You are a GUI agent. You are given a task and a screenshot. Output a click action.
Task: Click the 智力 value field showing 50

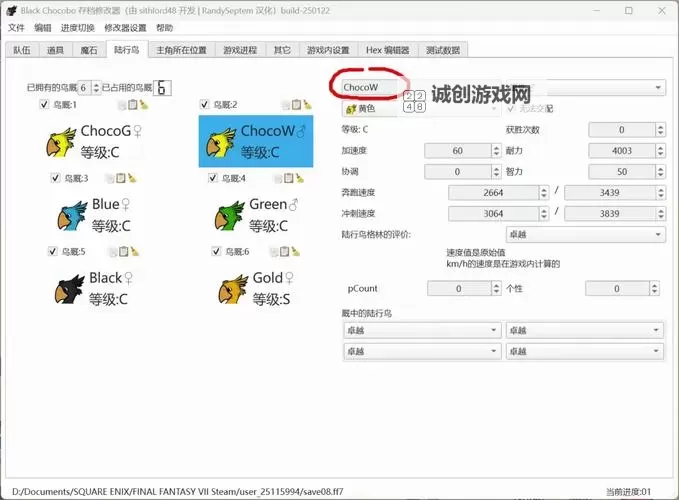(622, 172)
